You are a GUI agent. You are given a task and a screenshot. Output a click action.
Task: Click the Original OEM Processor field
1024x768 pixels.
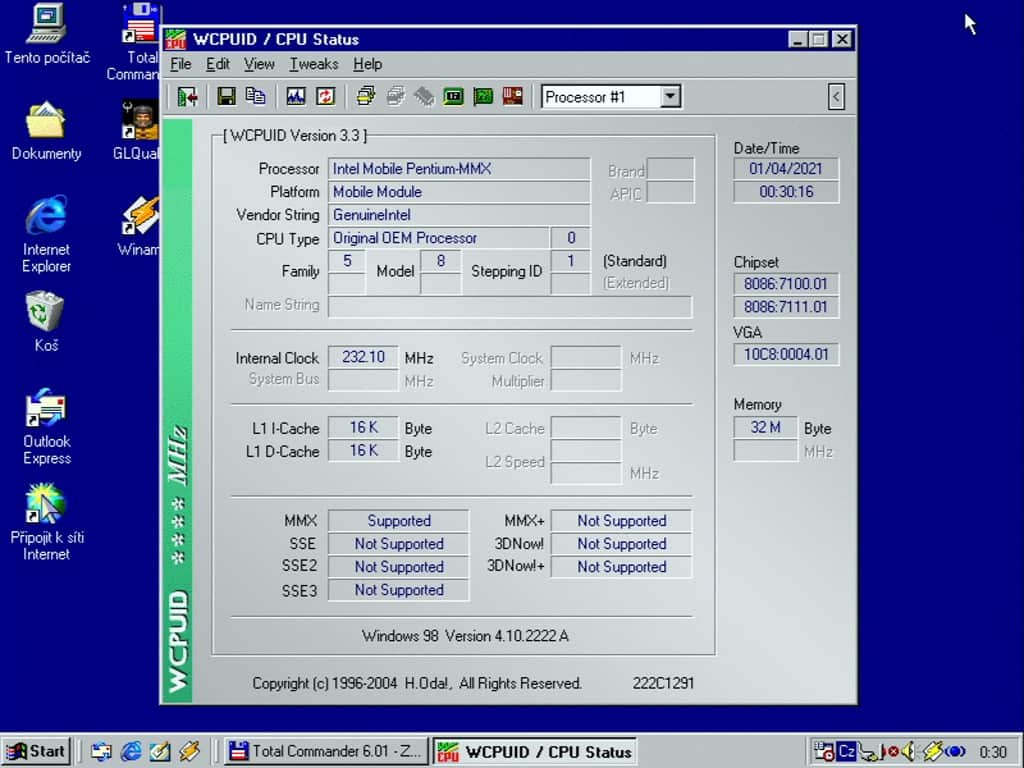pyautogui.click(x=438, y=238)
